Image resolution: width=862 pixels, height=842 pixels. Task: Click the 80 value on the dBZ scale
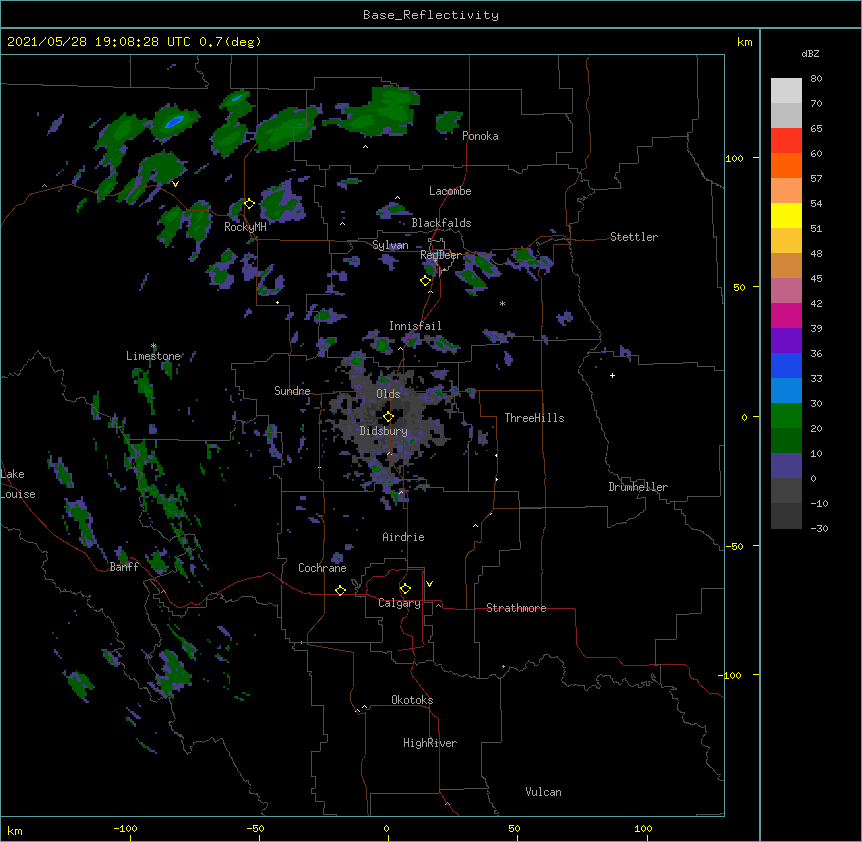[x=816, y=79]
